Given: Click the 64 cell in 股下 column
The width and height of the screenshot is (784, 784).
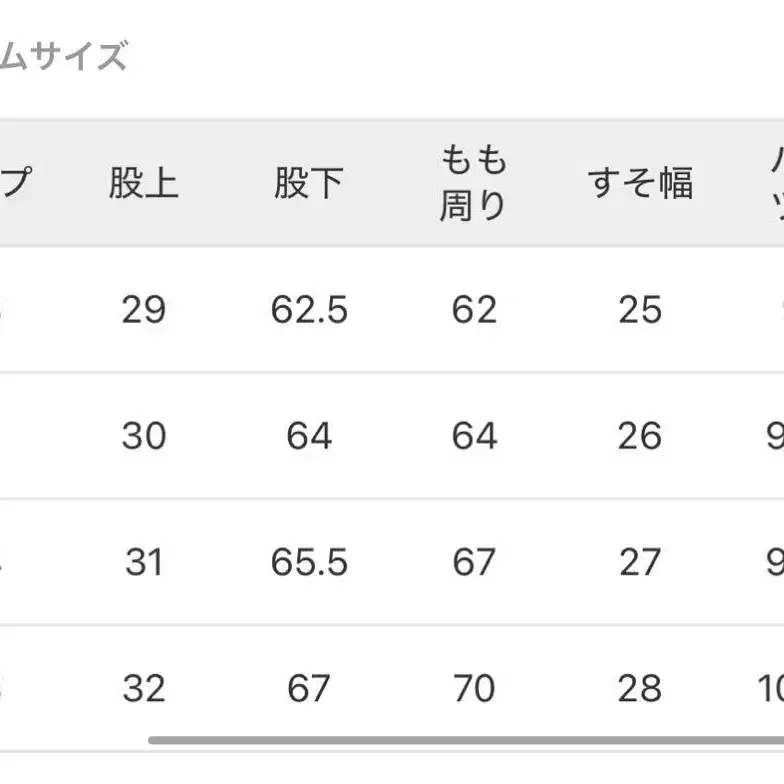Looking at the screenshot, I should tap(309, 436).
